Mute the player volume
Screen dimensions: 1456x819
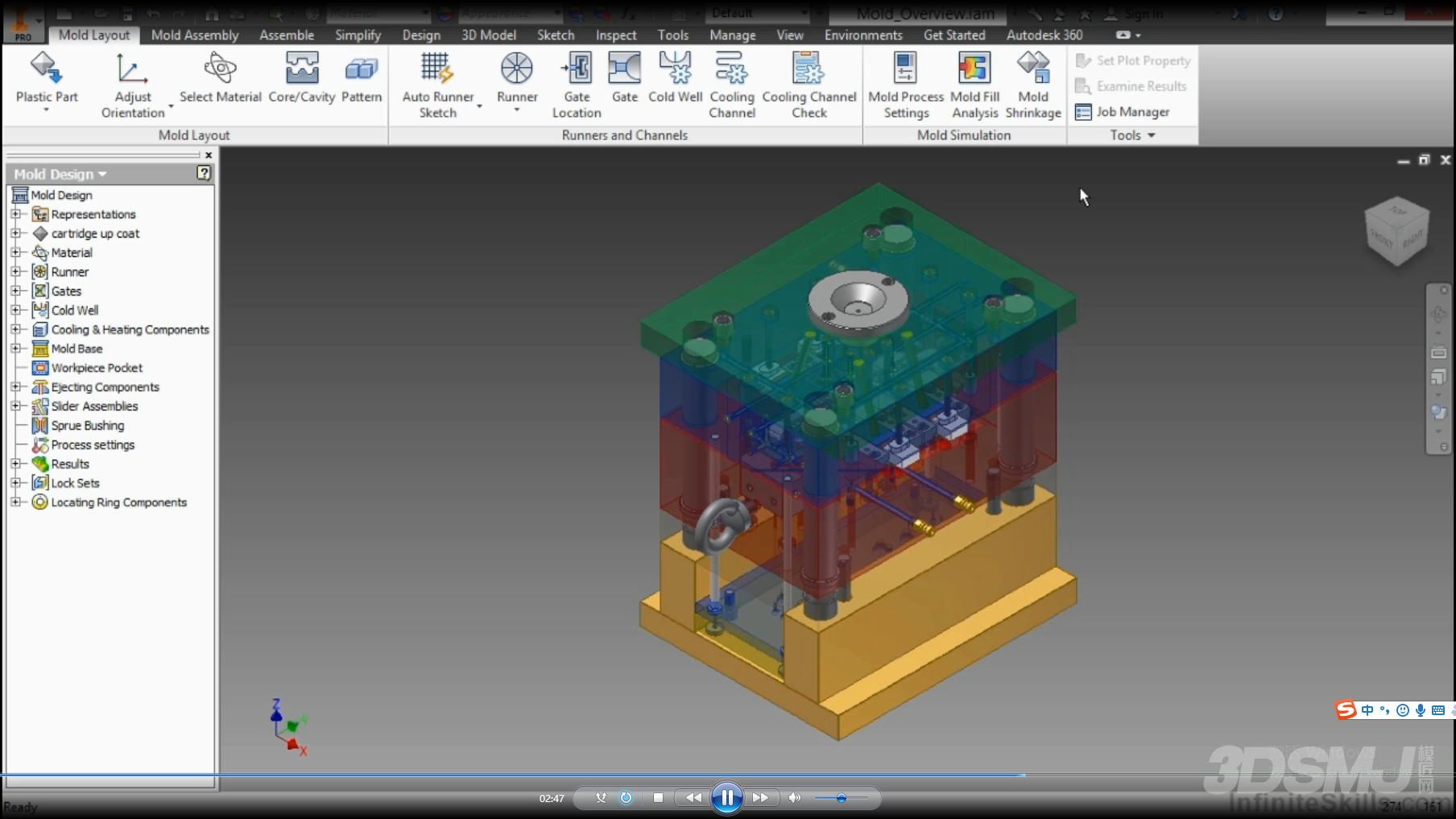[795, 798]
